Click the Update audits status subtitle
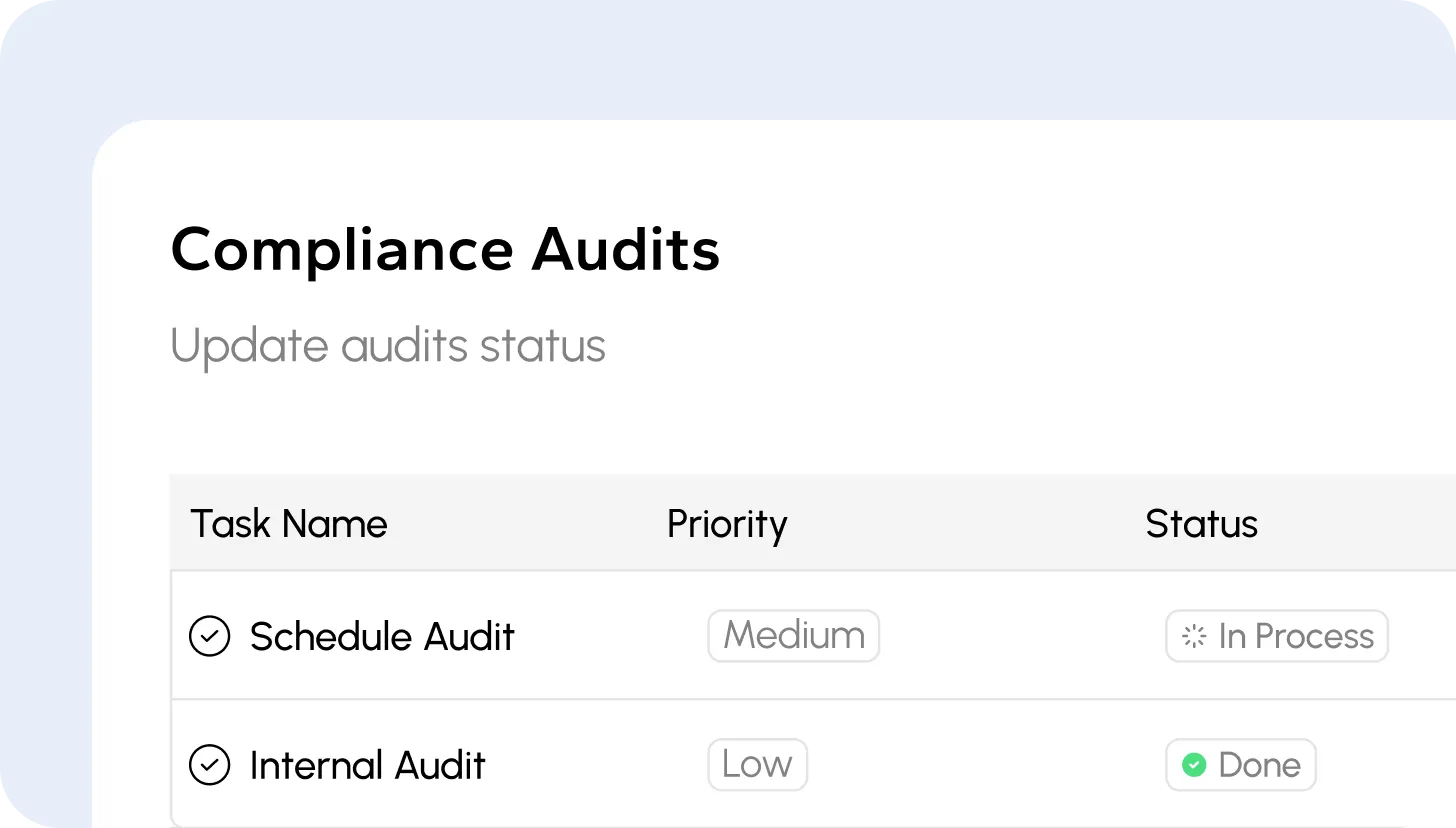The height and width of the screenshot is (828, 1456). point(388,347)
